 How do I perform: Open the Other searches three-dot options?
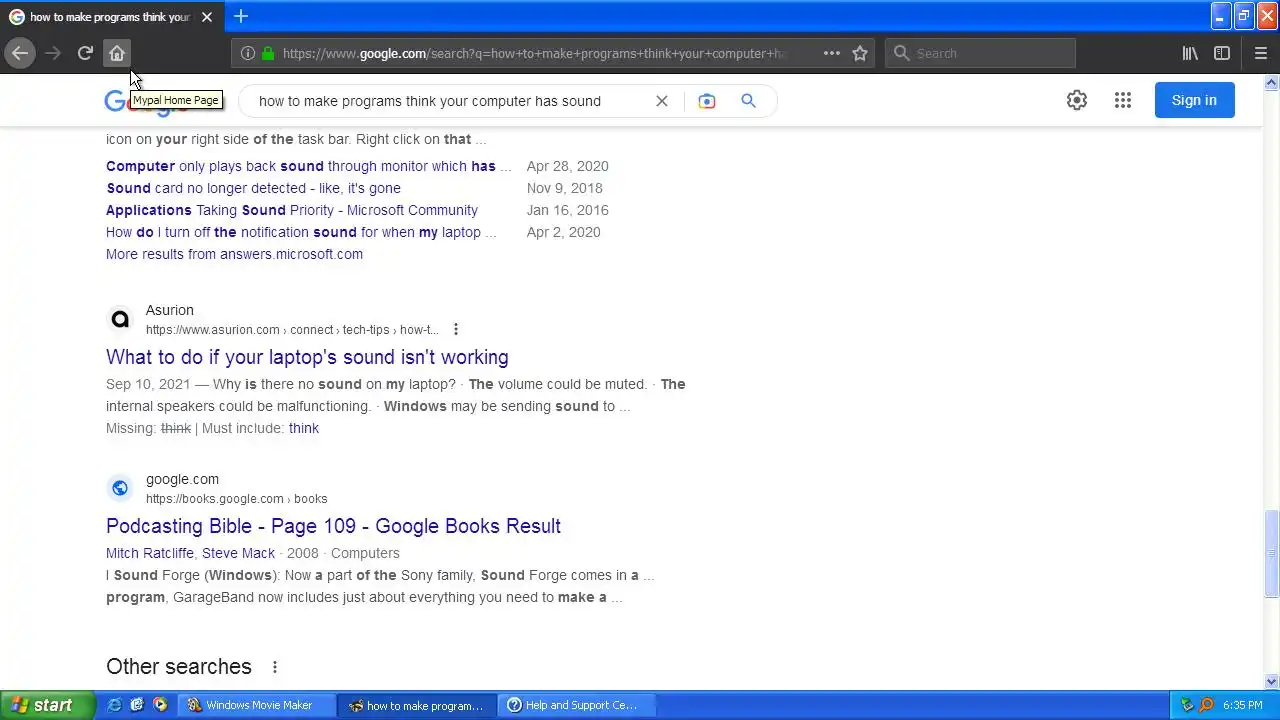click(274, 667)
